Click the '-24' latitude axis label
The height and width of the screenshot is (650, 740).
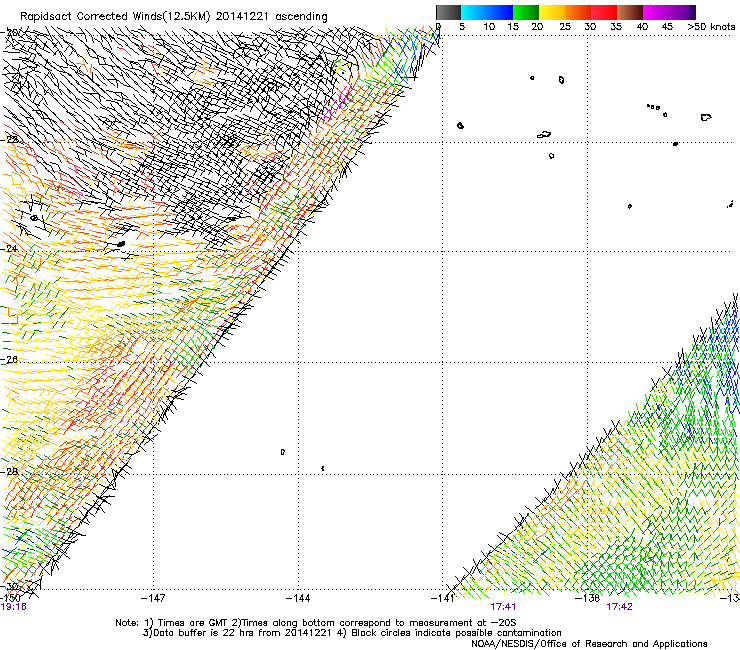[10, 248]
